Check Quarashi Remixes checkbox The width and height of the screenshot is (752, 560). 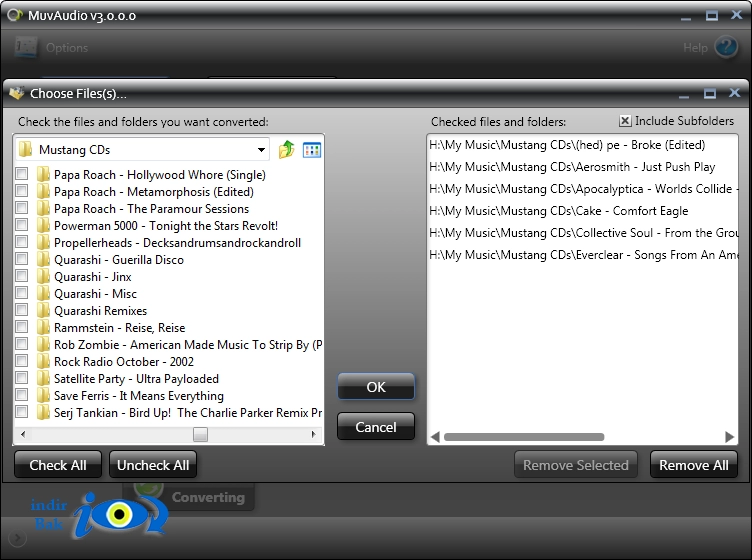22,310
